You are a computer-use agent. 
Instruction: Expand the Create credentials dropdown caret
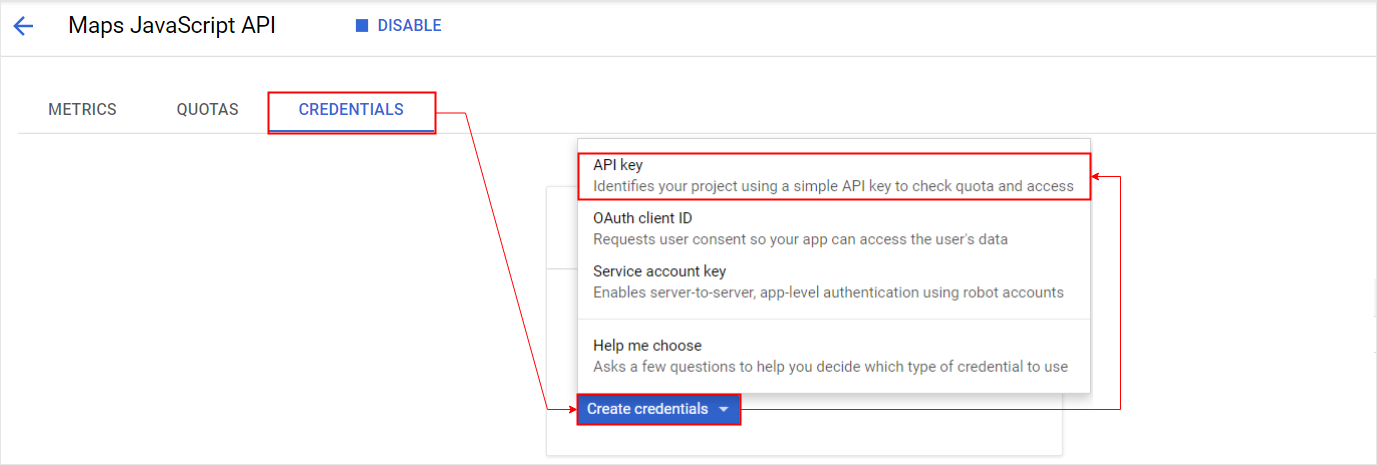[724, 410]
